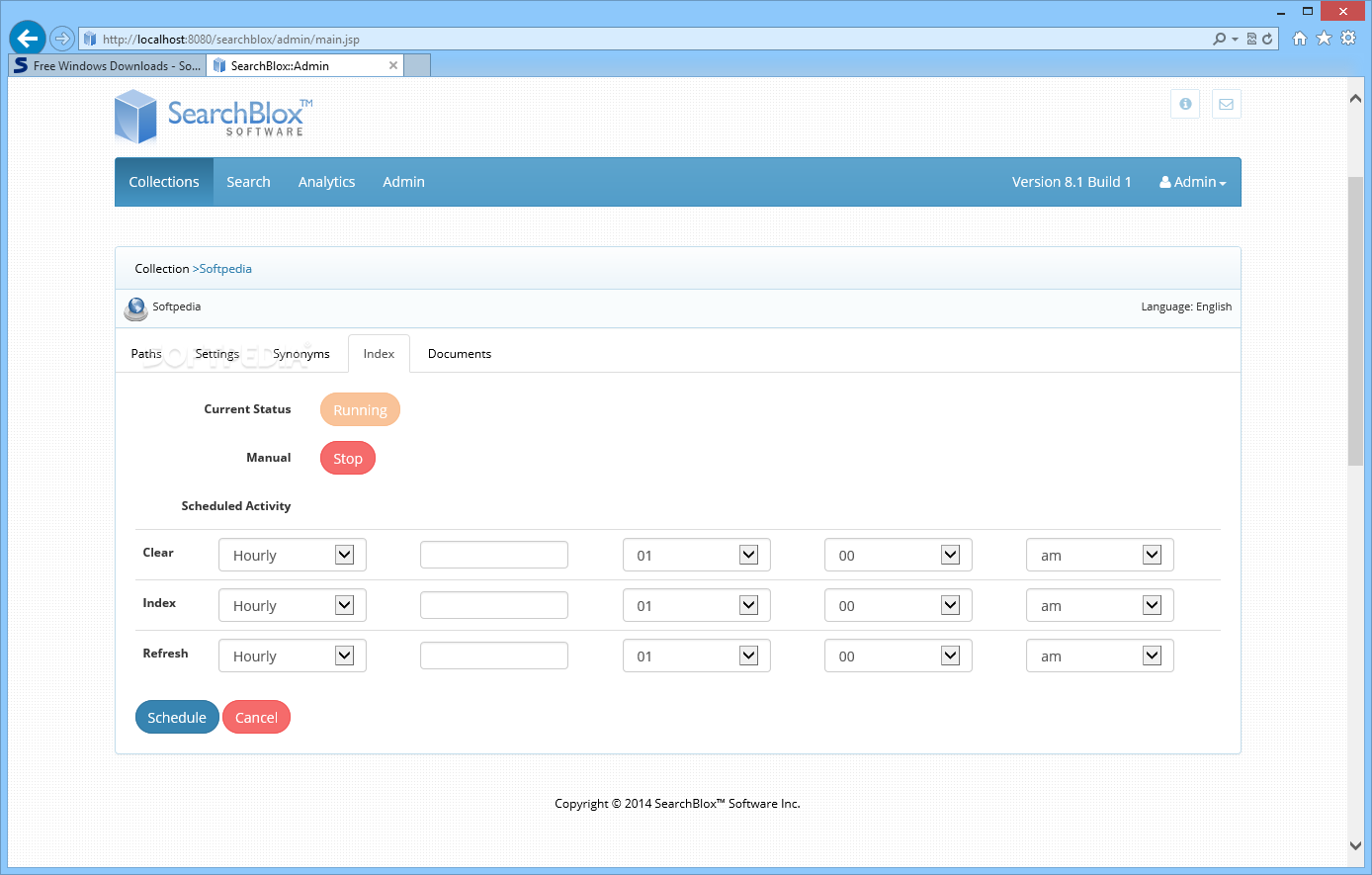Screen dimensions: 1372x875
Task: Open the Refresh row hour dropdown
Action: (x=697, y=656)
